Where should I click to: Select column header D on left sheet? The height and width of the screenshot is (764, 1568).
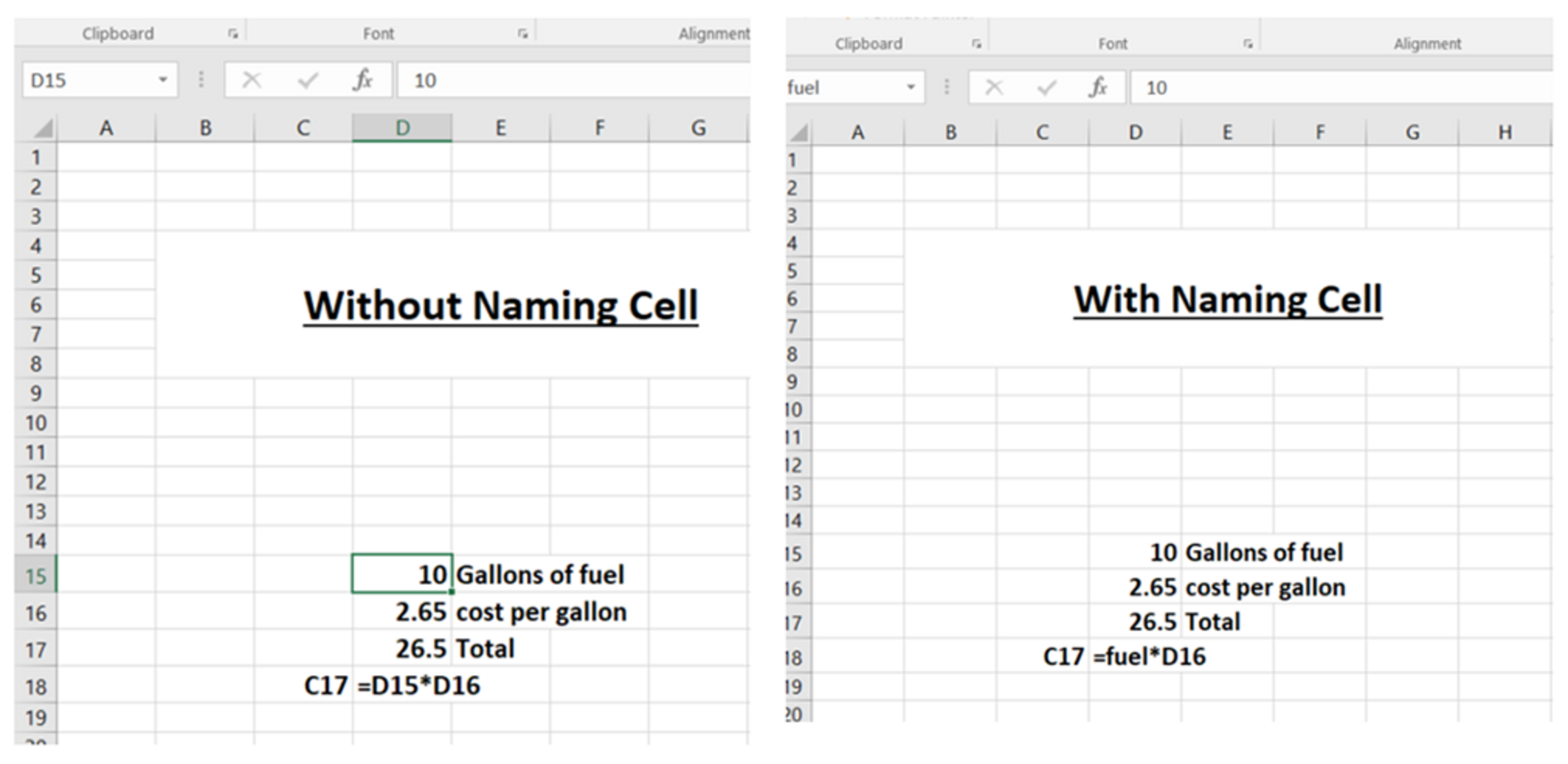click(402, 127)
